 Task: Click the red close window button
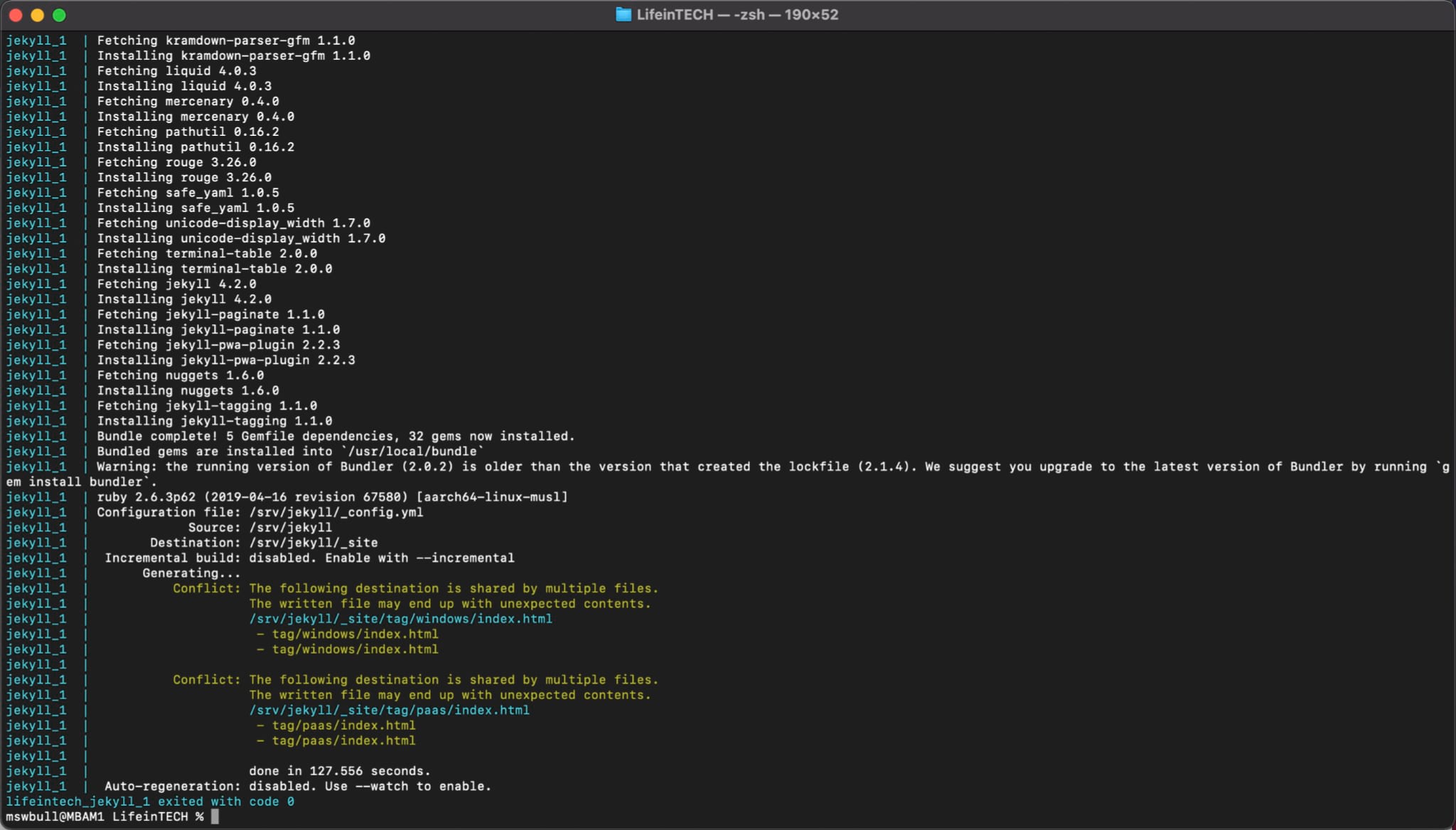click(16, 15)
